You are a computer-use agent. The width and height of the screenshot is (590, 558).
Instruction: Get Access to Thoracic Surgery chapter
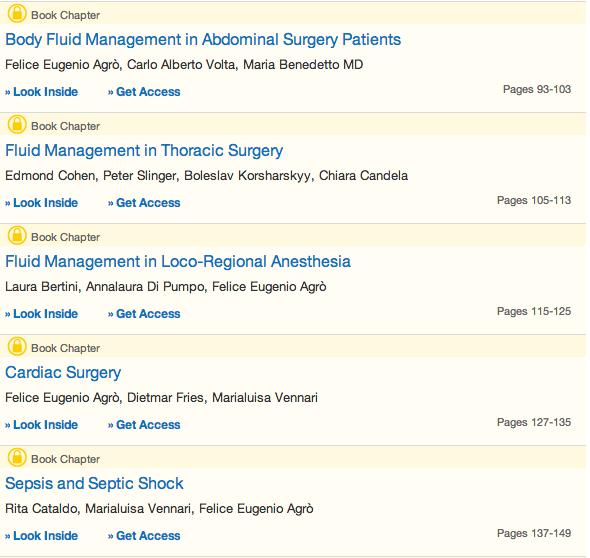pyautogui.click(x=144, y=203)
